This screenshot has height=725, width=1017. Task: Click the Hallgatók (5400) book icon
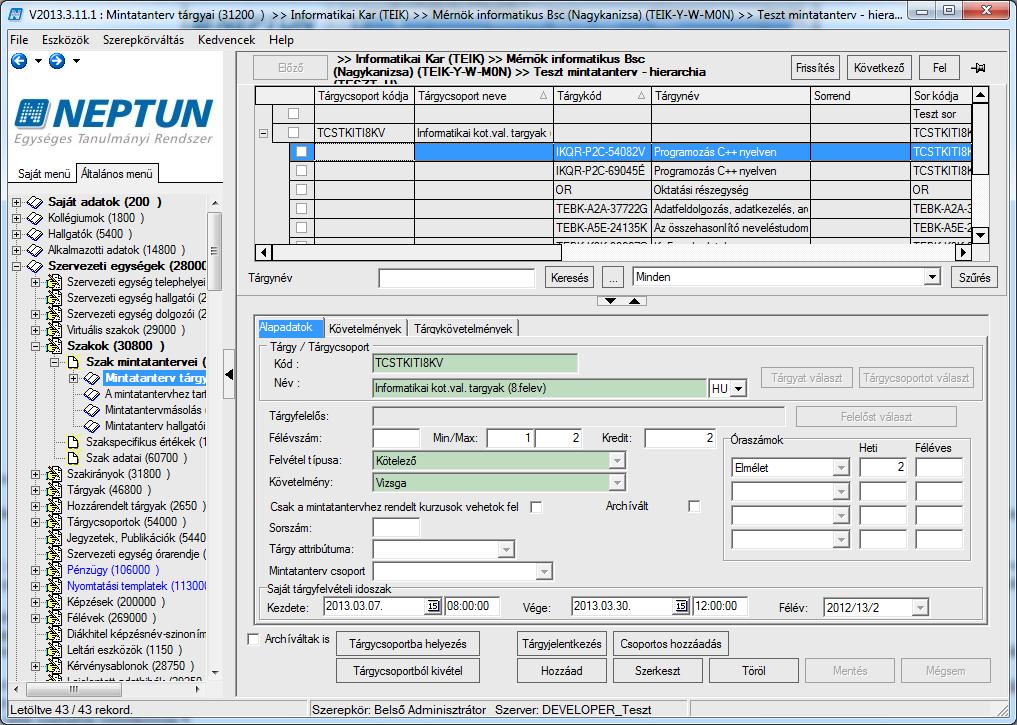click(x=34, y=234)
